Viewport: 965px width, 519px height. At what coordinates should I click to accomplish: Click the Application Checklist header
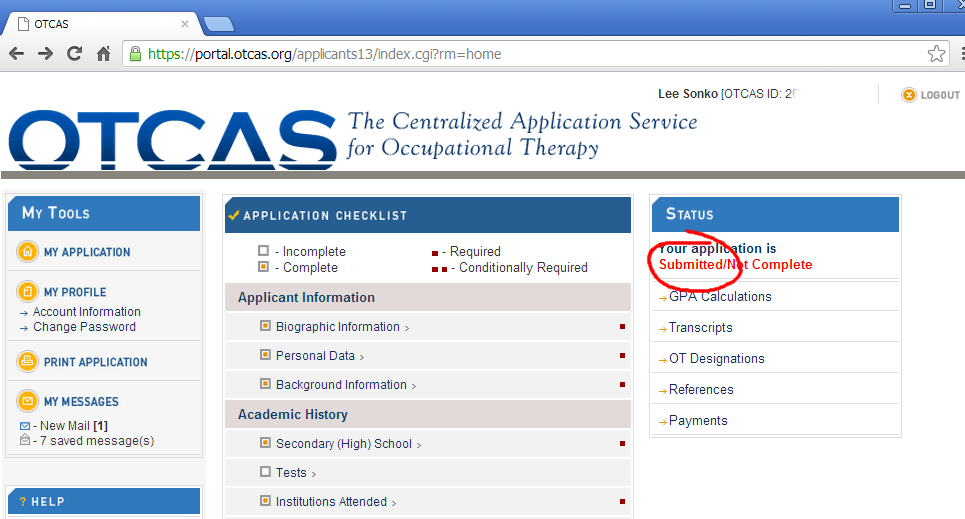pyautogui.click(x=428, y=215)
